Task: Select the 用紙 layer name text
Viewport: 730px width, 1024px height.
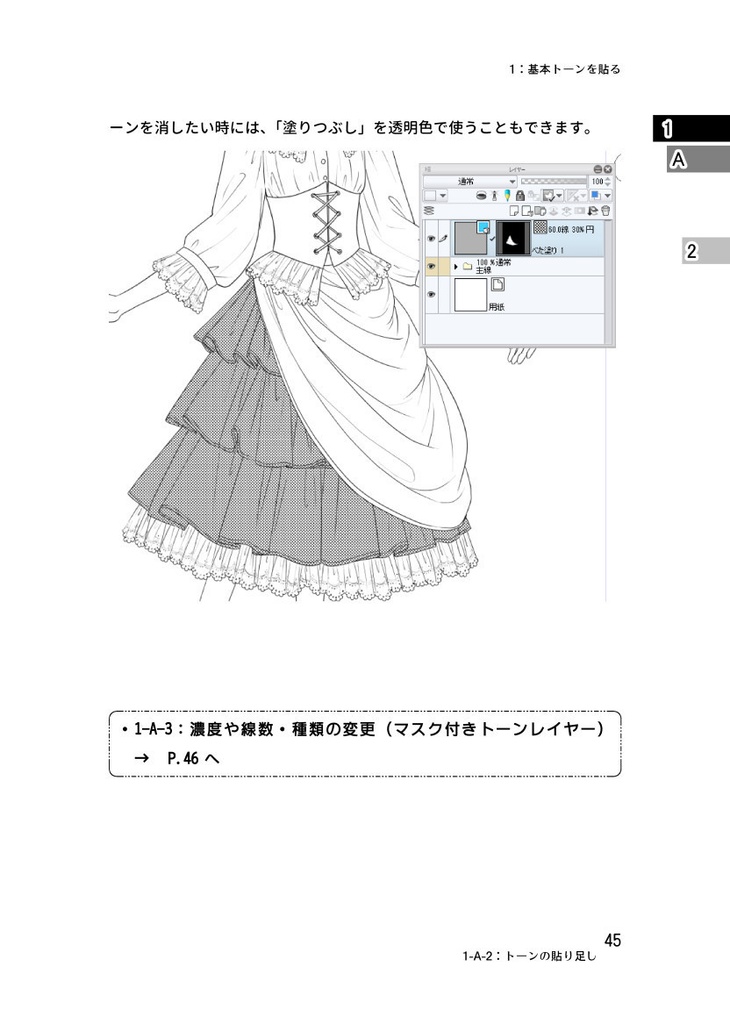Action: coord(496,307)
